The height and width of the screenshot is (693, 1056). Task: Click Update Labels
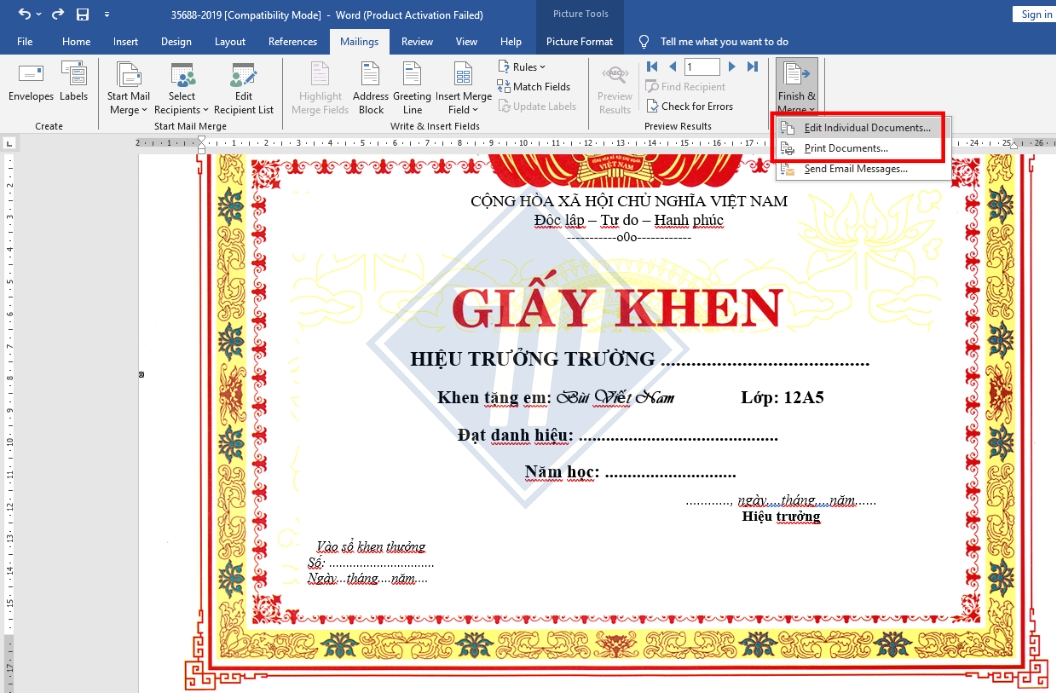[x=537, y=106]
